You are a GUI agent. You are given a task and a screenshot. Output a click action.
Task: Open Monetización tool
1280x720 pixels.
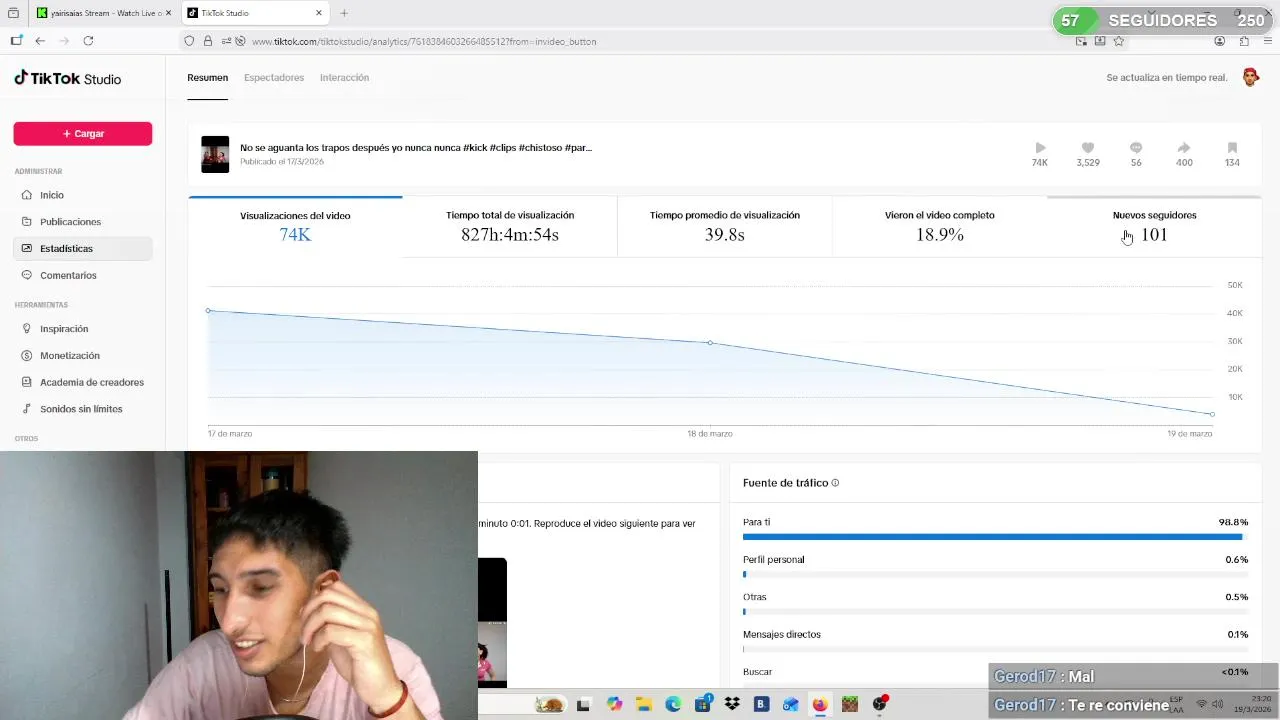83,356
